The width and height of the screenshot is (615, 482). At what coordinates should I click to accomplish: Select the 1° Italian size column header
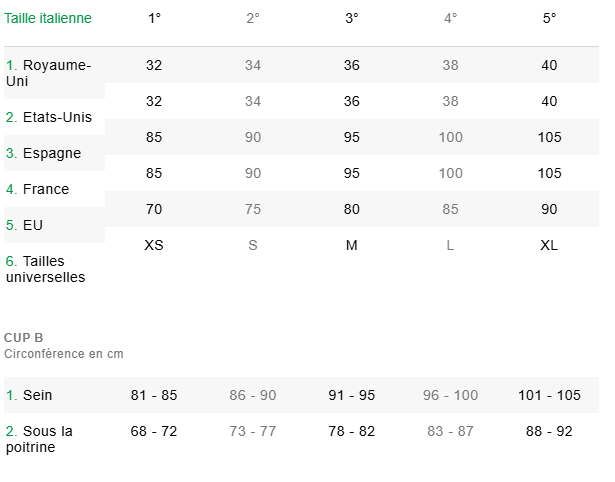click(x=154, y=18)
